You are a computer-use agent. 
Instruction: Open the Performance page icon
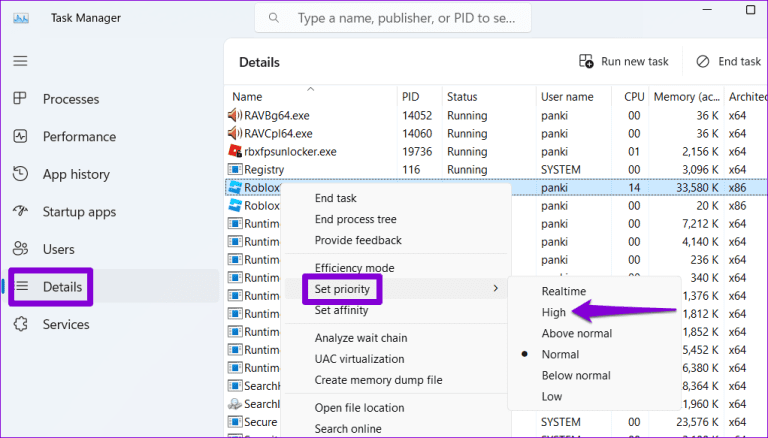tap(20, 137)
